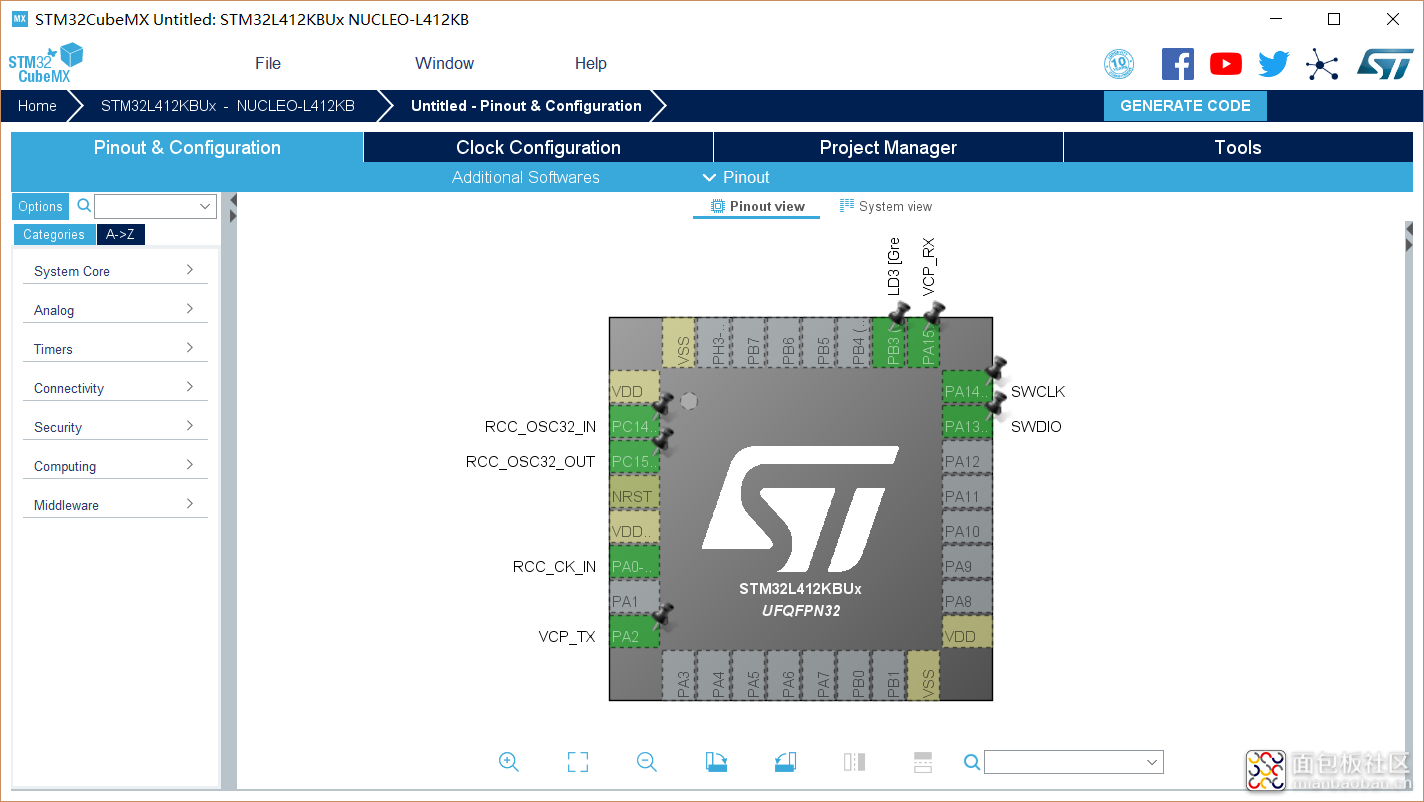Collapse left panel using the splitter arrow
1424x802 pixels.
coord(233,199)
